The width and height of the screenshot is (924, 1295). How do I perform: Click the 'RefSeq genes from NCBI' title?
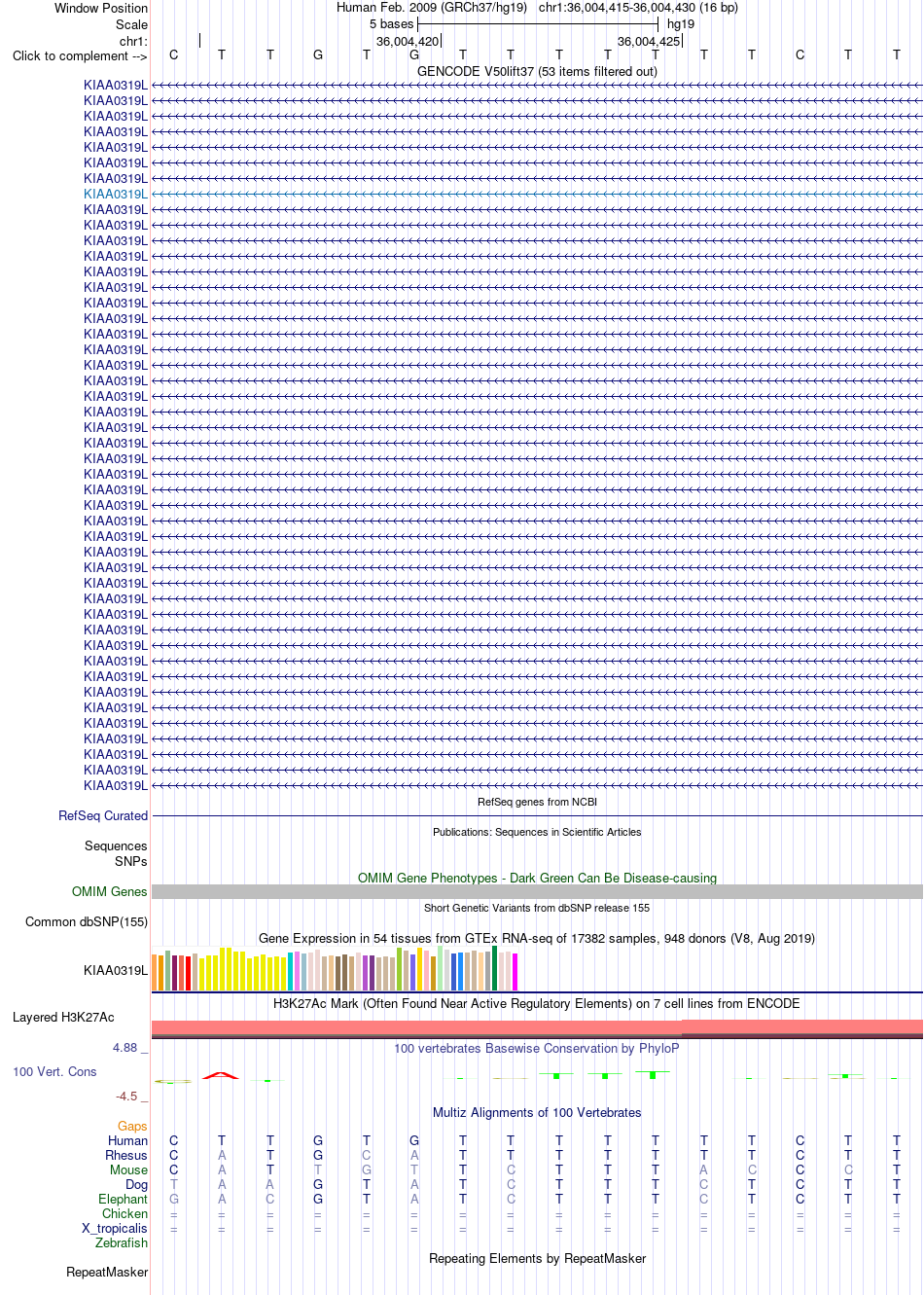537,802
